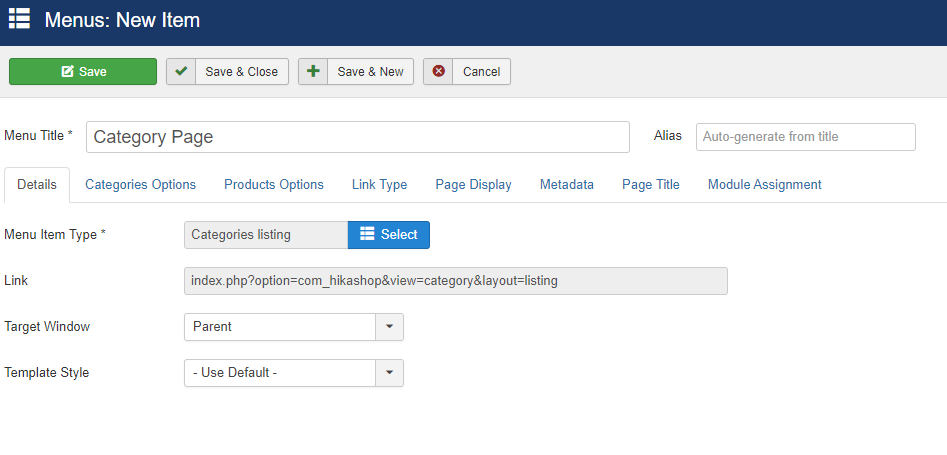The height and width of the screenshot is (455, 947).
Task: Open the Parent target window combo box
Action: [x=294, y=327]
